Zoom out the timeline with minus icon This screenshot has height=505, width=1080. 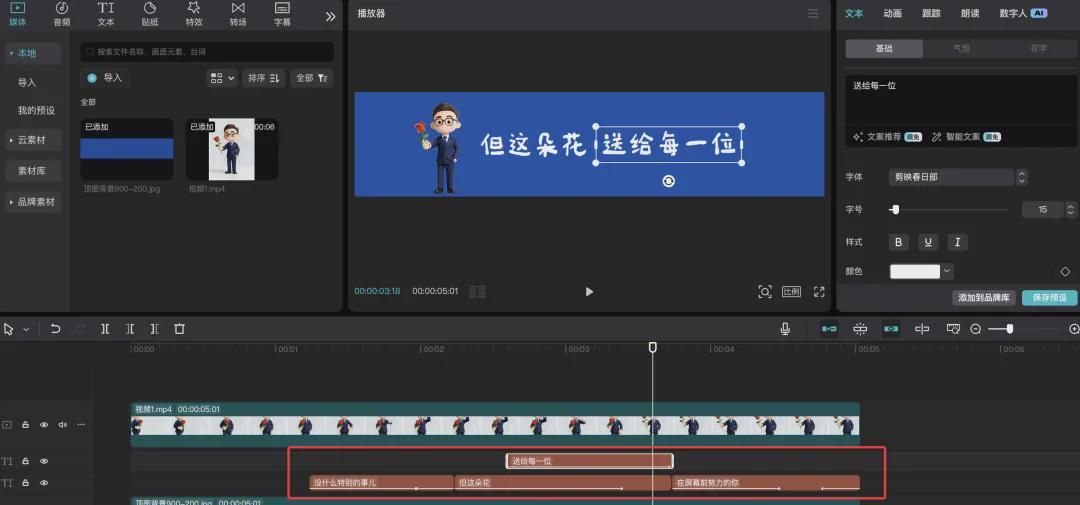(975, 329)
